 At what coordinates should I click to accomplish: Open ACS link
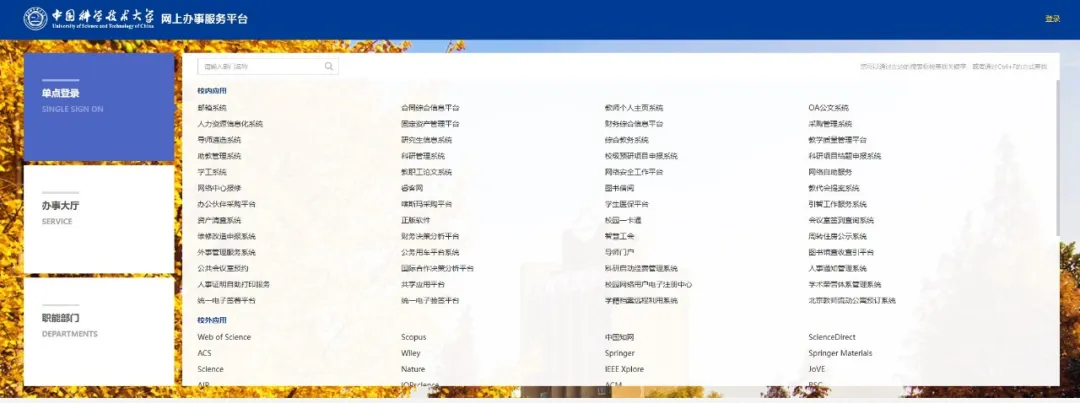coord(205,353)
